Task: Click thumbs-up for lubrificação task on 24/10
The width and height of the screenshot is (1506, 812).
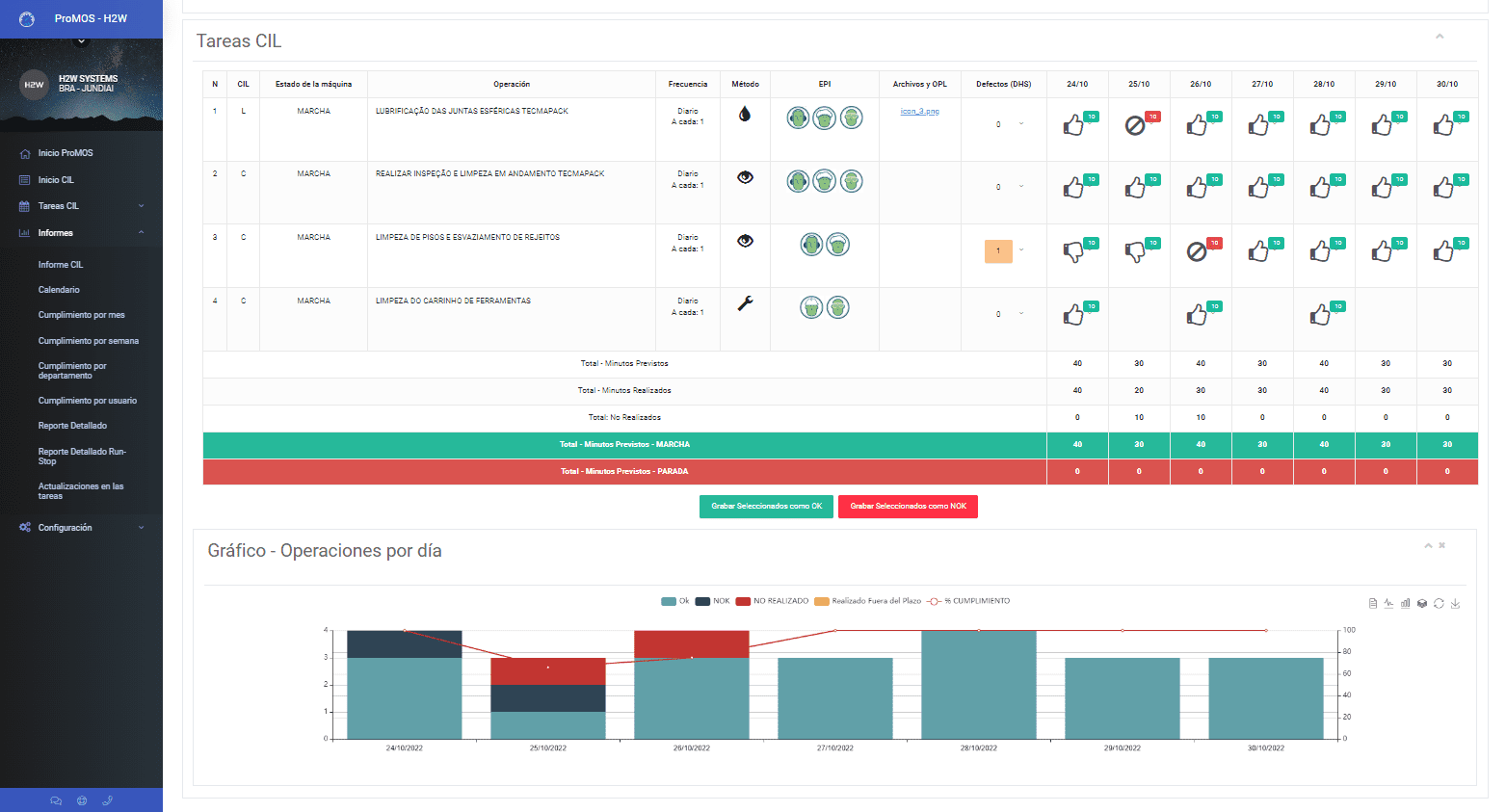Action: [x=1073, y=125]
